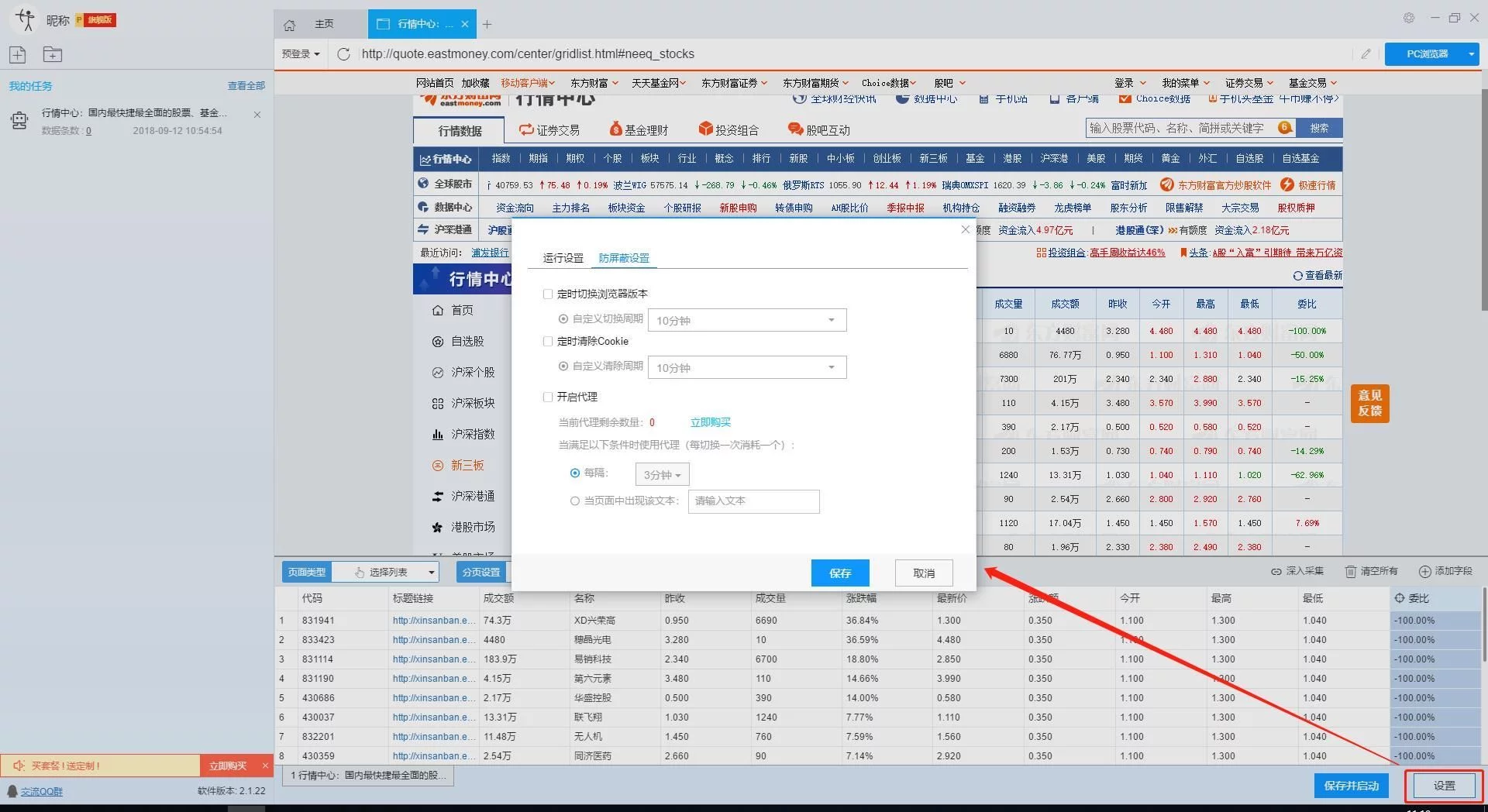Select 自定义切换周期 radio button
The width and height of the screenshot is (1488, 812).
click(563, 318)
